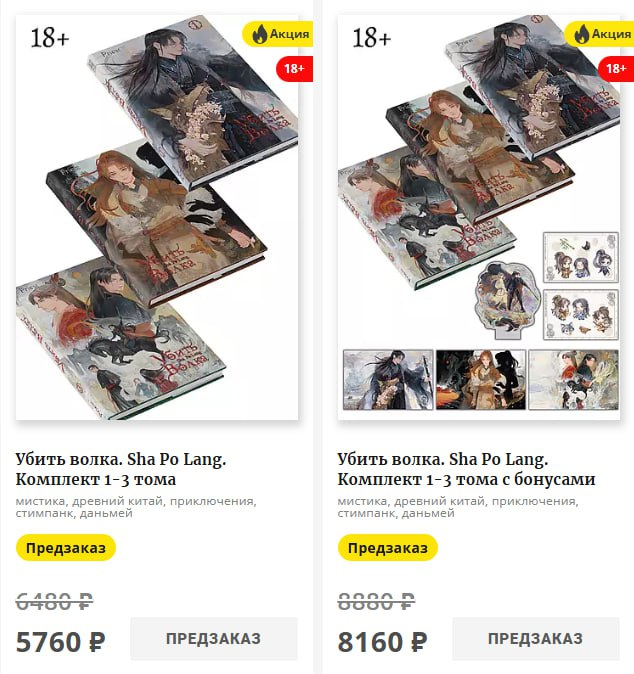
Task: Click red 18+ badge on right product
Action: pos(616,69)
